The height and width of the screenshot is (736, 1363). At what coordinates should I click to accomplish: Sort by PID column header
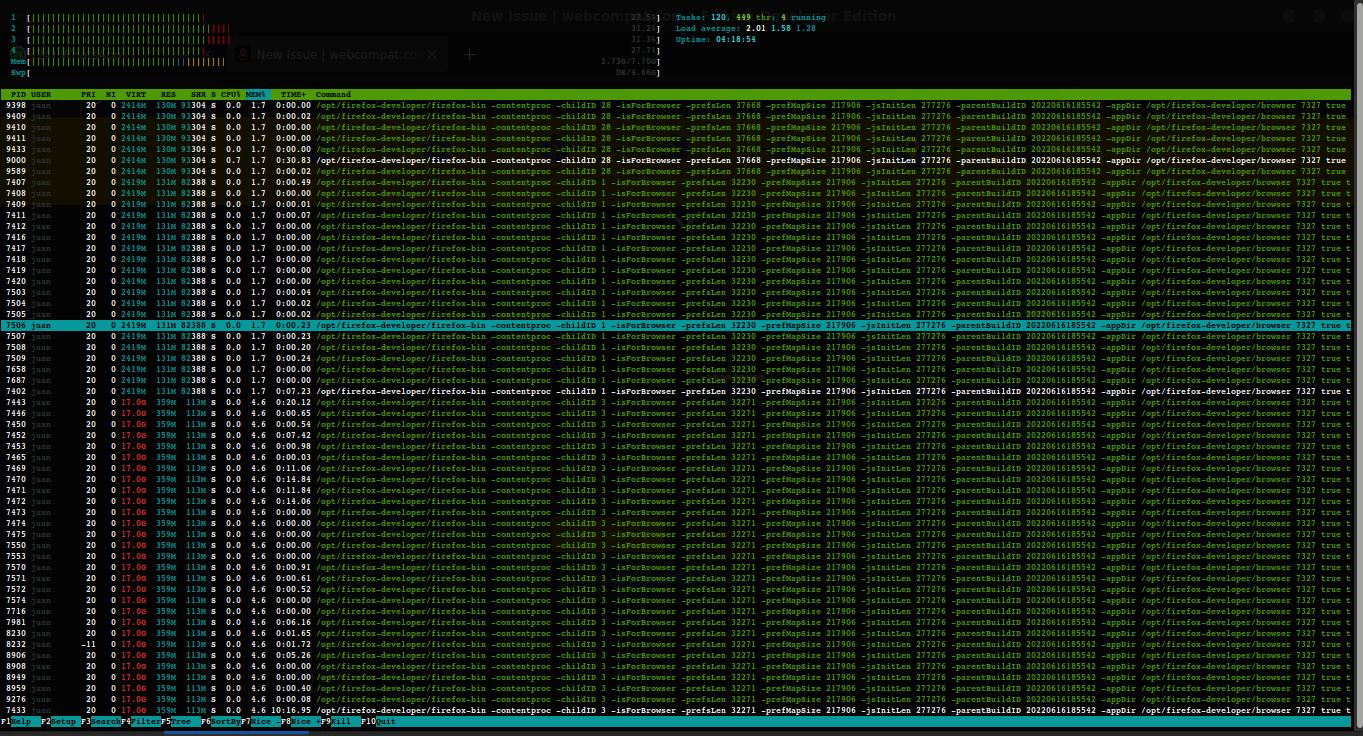[x=19, y=94]
